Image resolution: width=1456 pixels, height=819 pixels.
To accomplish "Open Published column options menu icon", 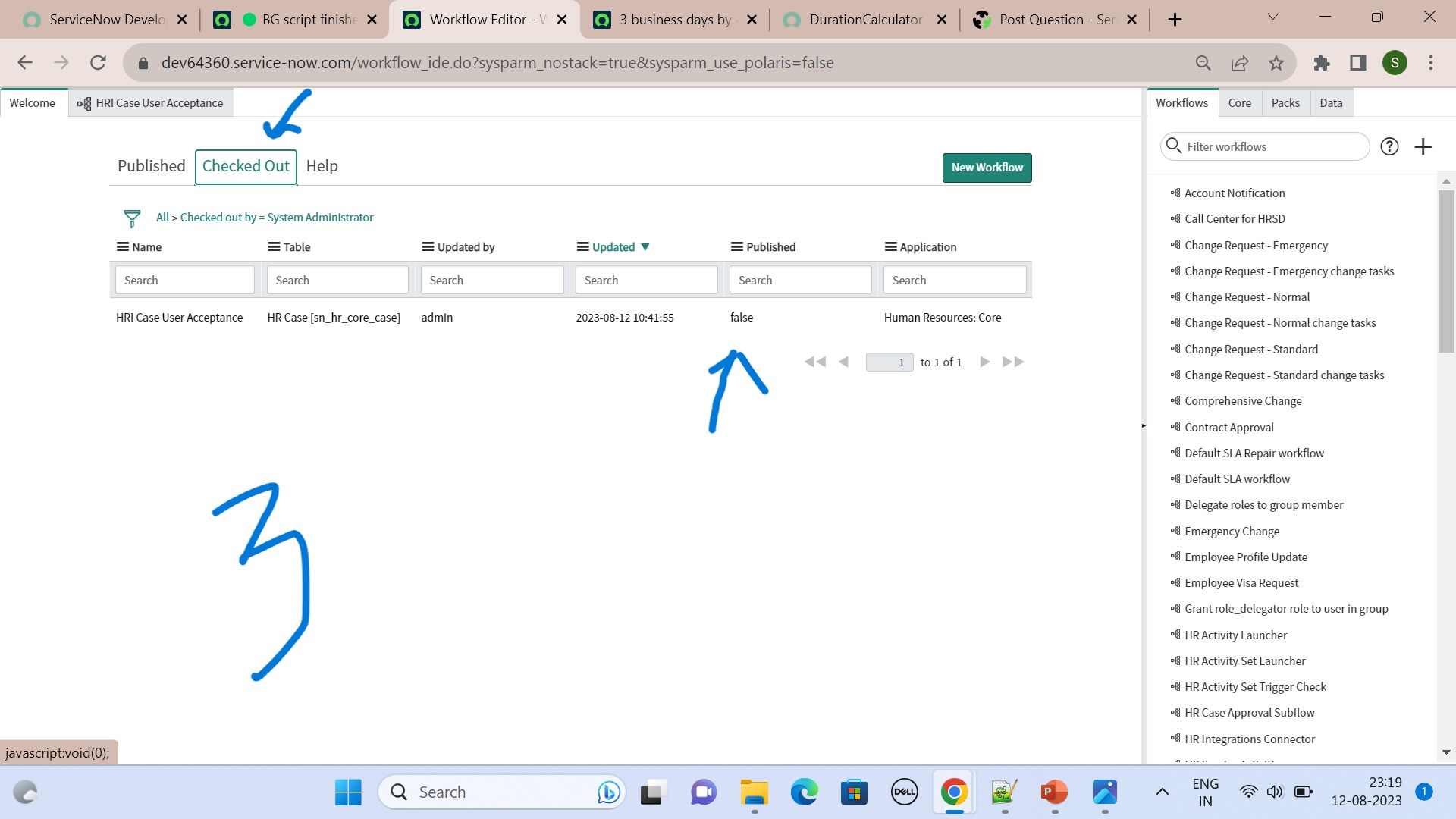I will pyautogui.click(x=736, y=246).
